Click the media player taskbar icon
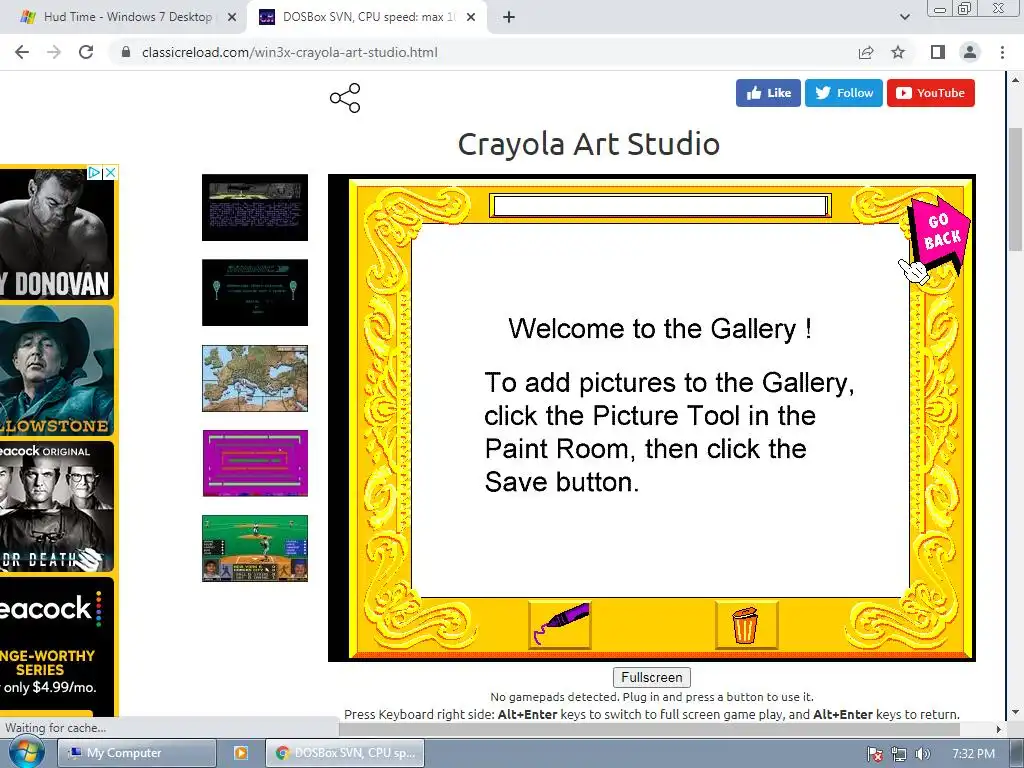Image resolution: width=1024 pixels, height=768 pixels. [x=240, y=753]
